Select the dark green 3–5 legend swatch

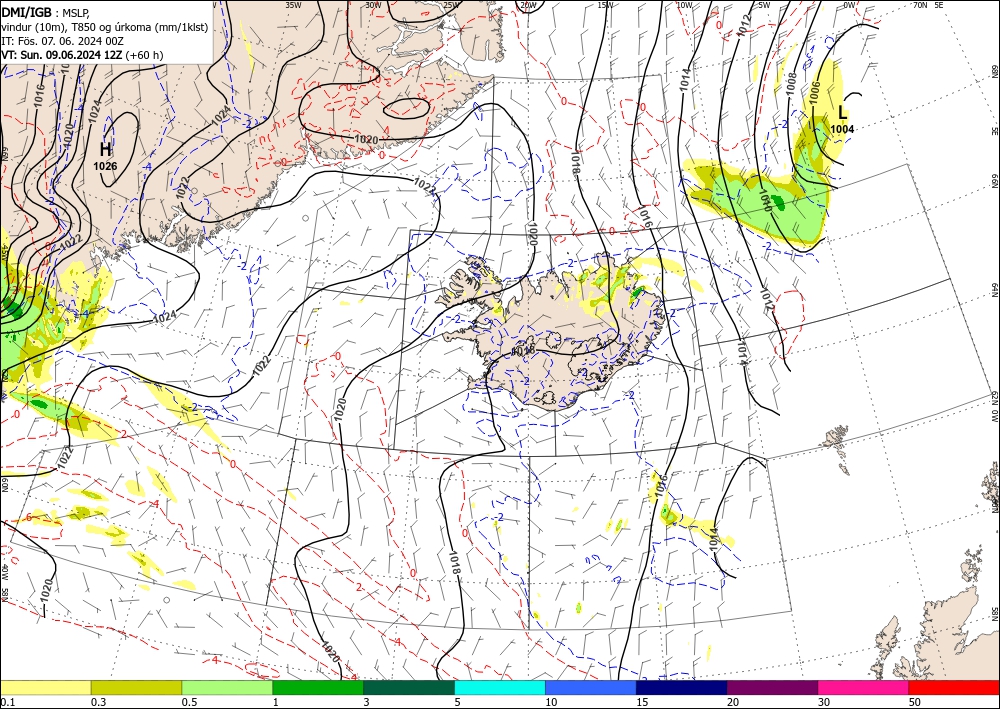(x=409, y=687)
